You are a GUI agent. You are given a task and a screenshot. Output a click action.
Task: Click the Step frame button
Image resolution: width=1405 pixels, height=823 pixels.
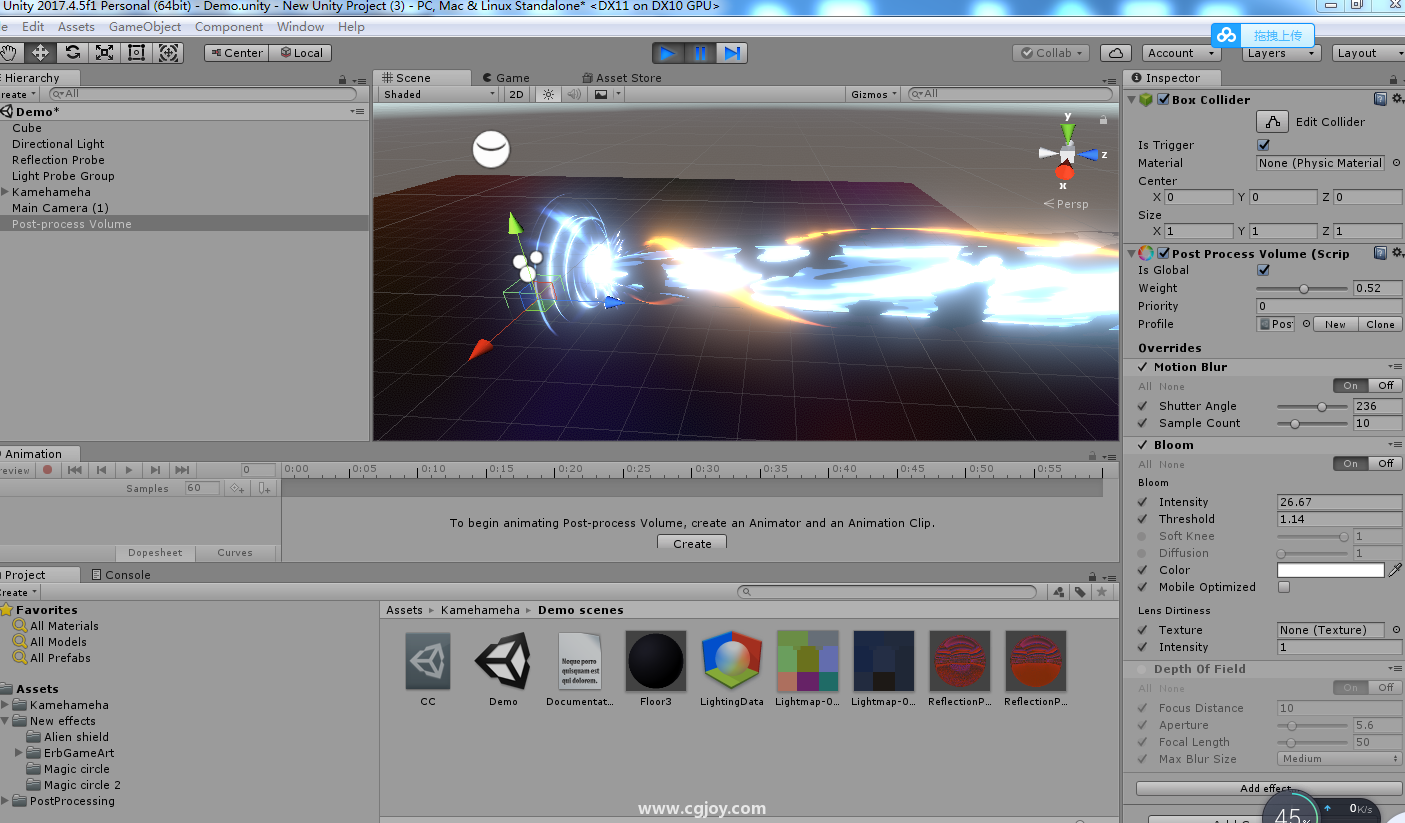tap(732, 53)
